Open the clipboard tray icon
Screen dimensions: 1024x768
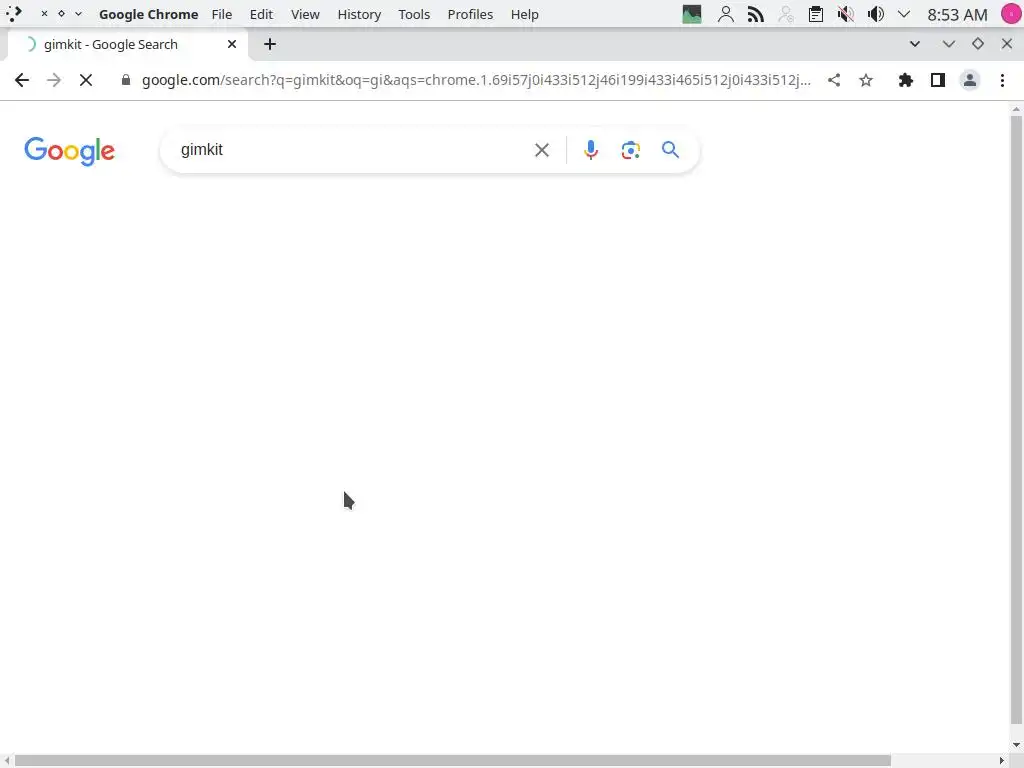pos(816,14)
